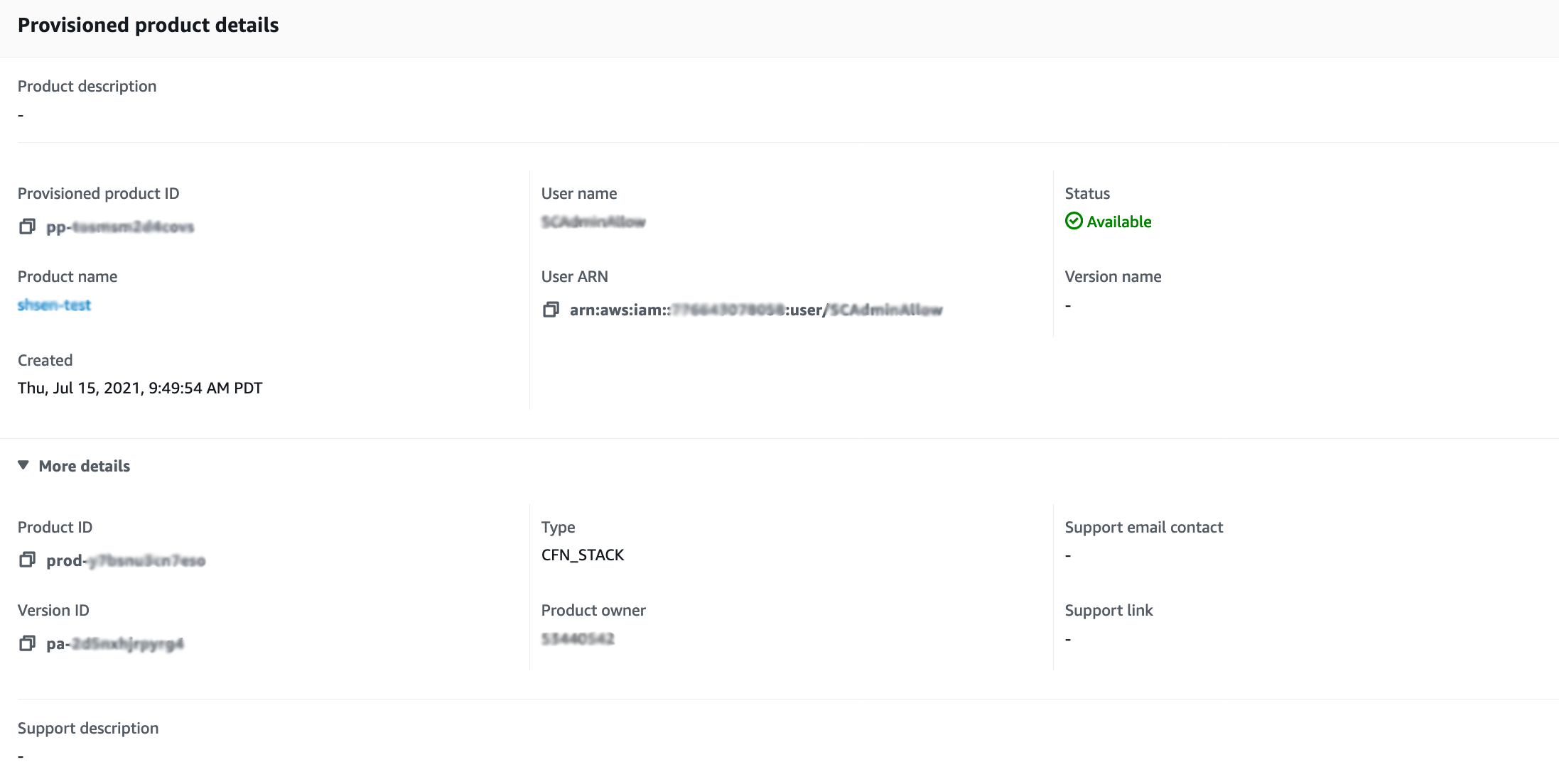The height and width of the screenshot is (784, 1559).
Task: Click the copy icon under Product ID label
Action: [27, 560]
